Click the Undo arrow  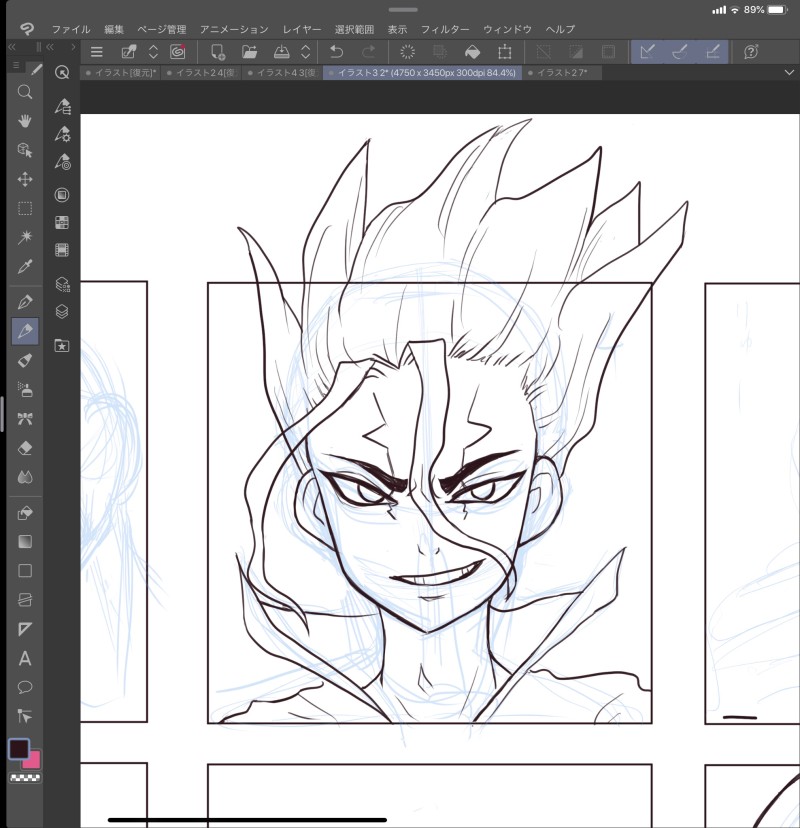pyautogui.click(x=336, y=52)
